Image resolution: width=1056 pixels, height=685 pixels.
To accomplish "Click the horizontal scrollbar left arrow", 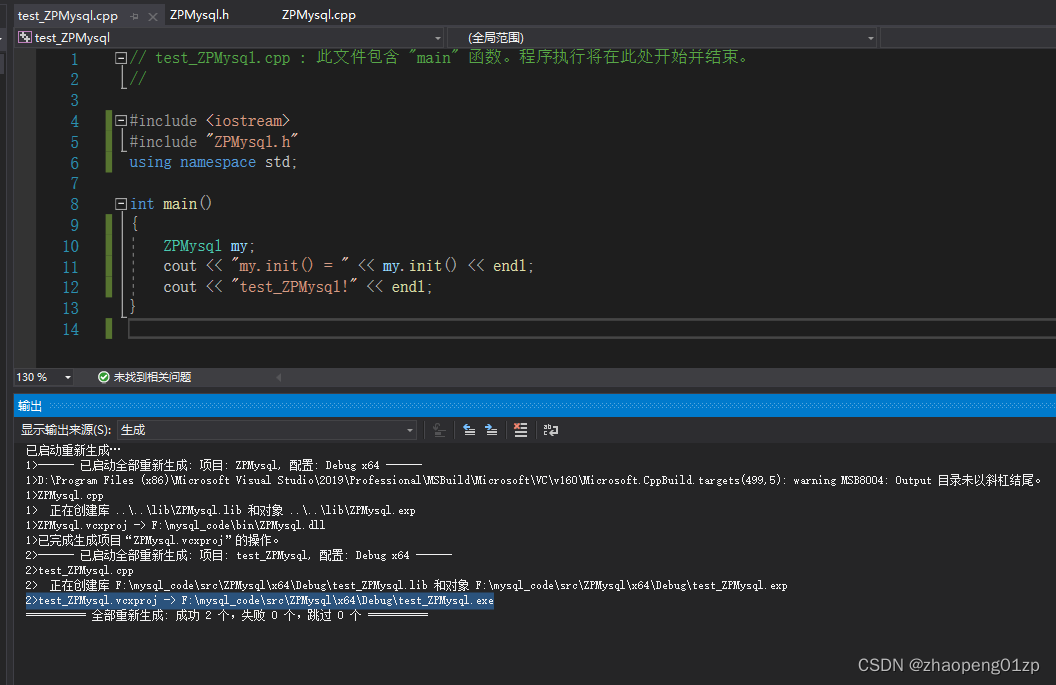I will [x=279, y=377].
